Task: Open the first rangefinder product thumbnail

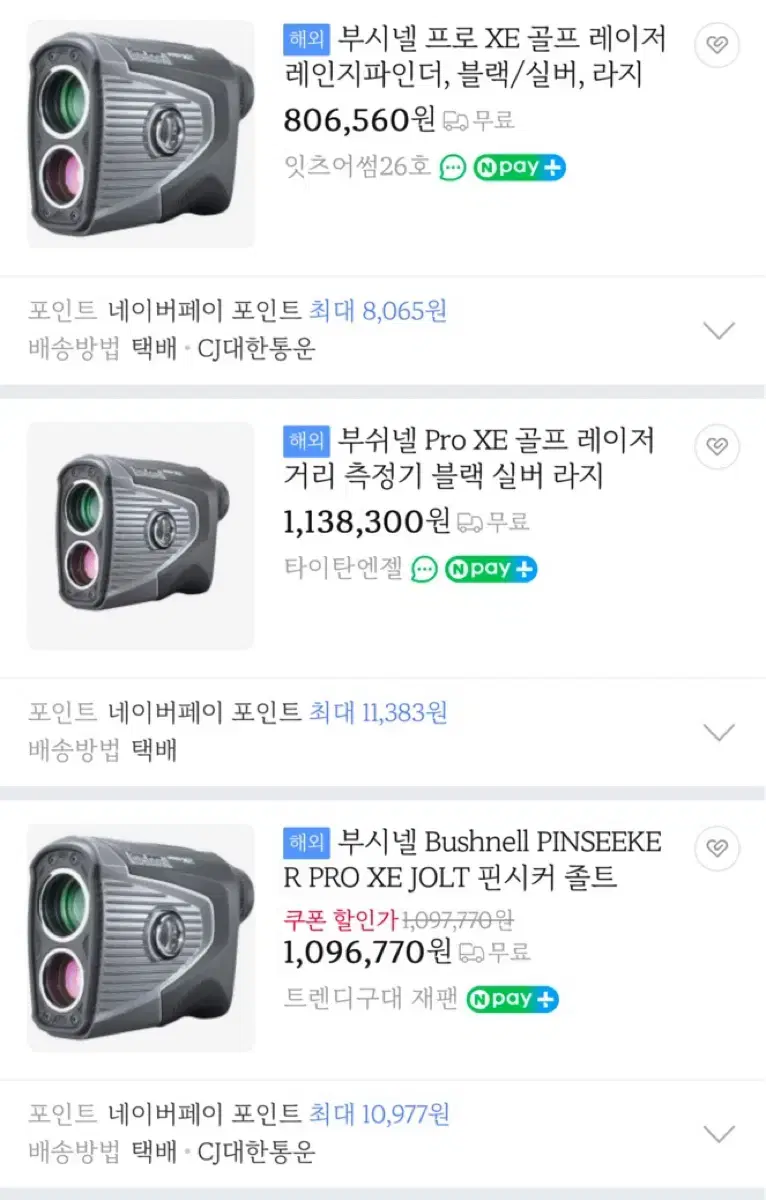Action: click(x=141, y=134)
